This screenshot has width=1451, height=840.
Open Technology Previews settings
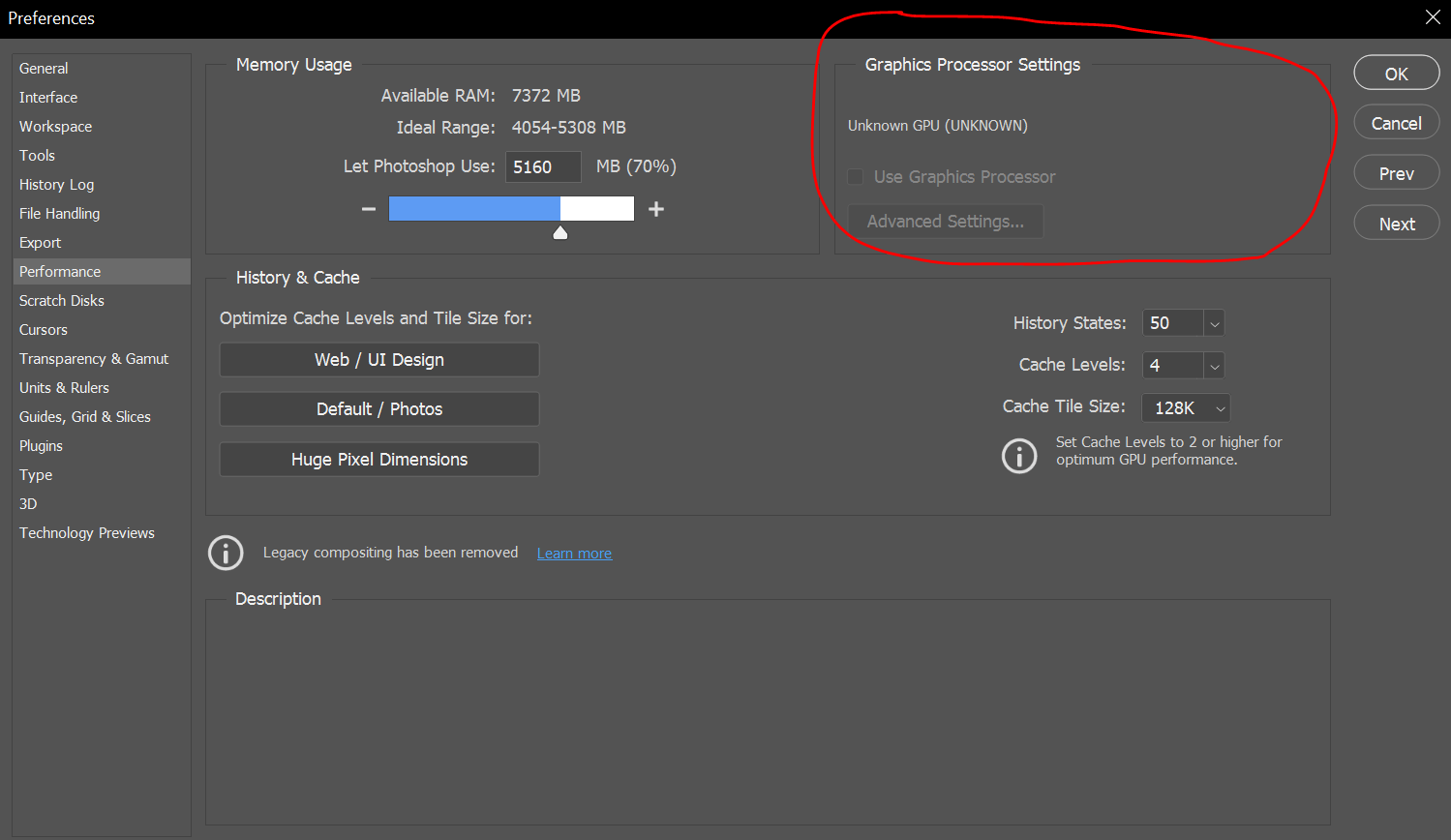click(86, 532)
